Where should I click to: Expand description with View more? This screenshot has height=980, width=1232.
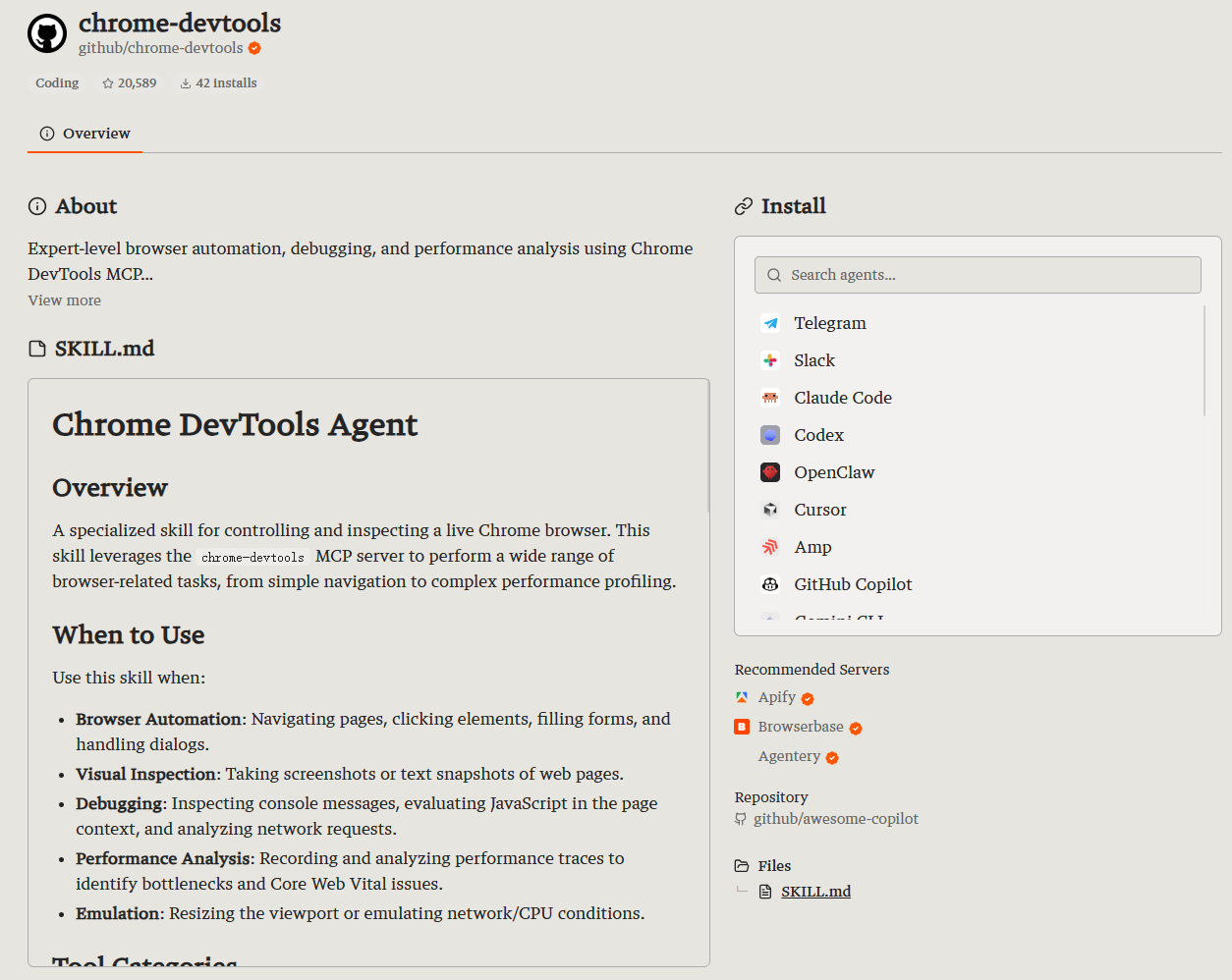[64, 300]
